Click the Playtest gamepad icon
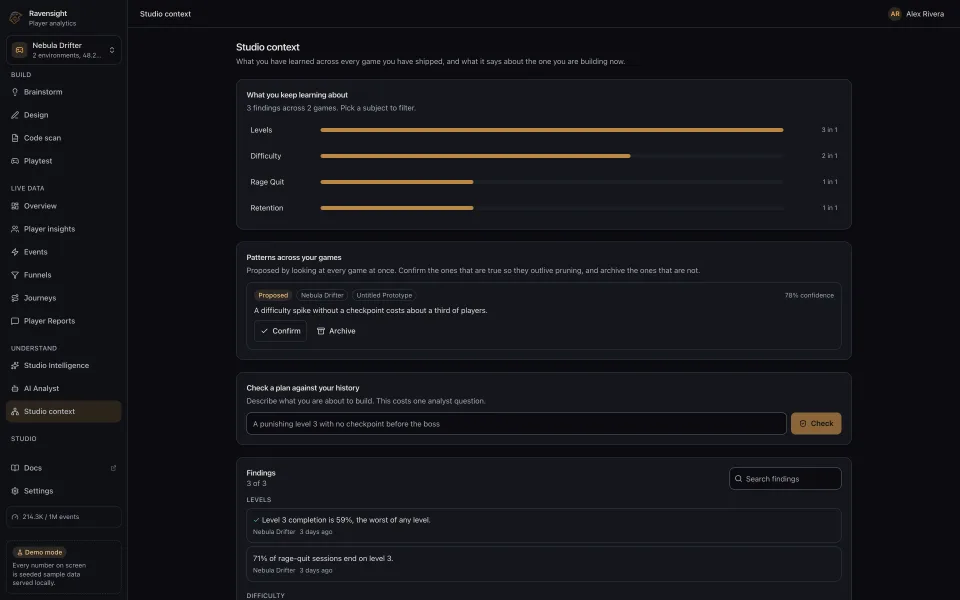Screen dimensions: 960x600 pyautogui.click(x=15, y=161)
